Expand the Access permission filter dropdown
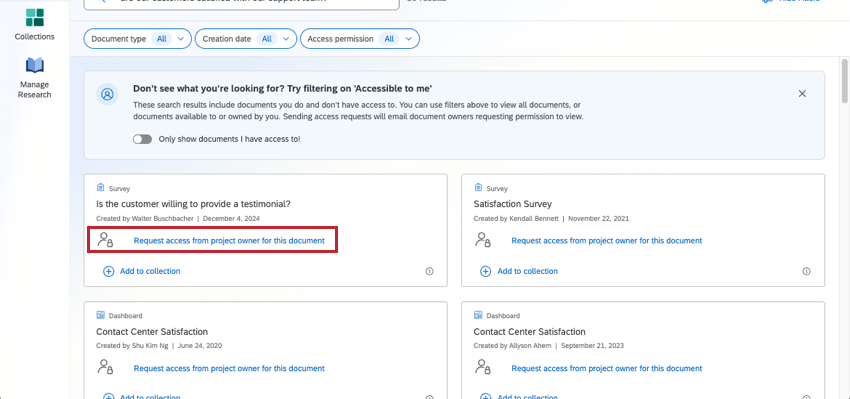 [359, 39]
